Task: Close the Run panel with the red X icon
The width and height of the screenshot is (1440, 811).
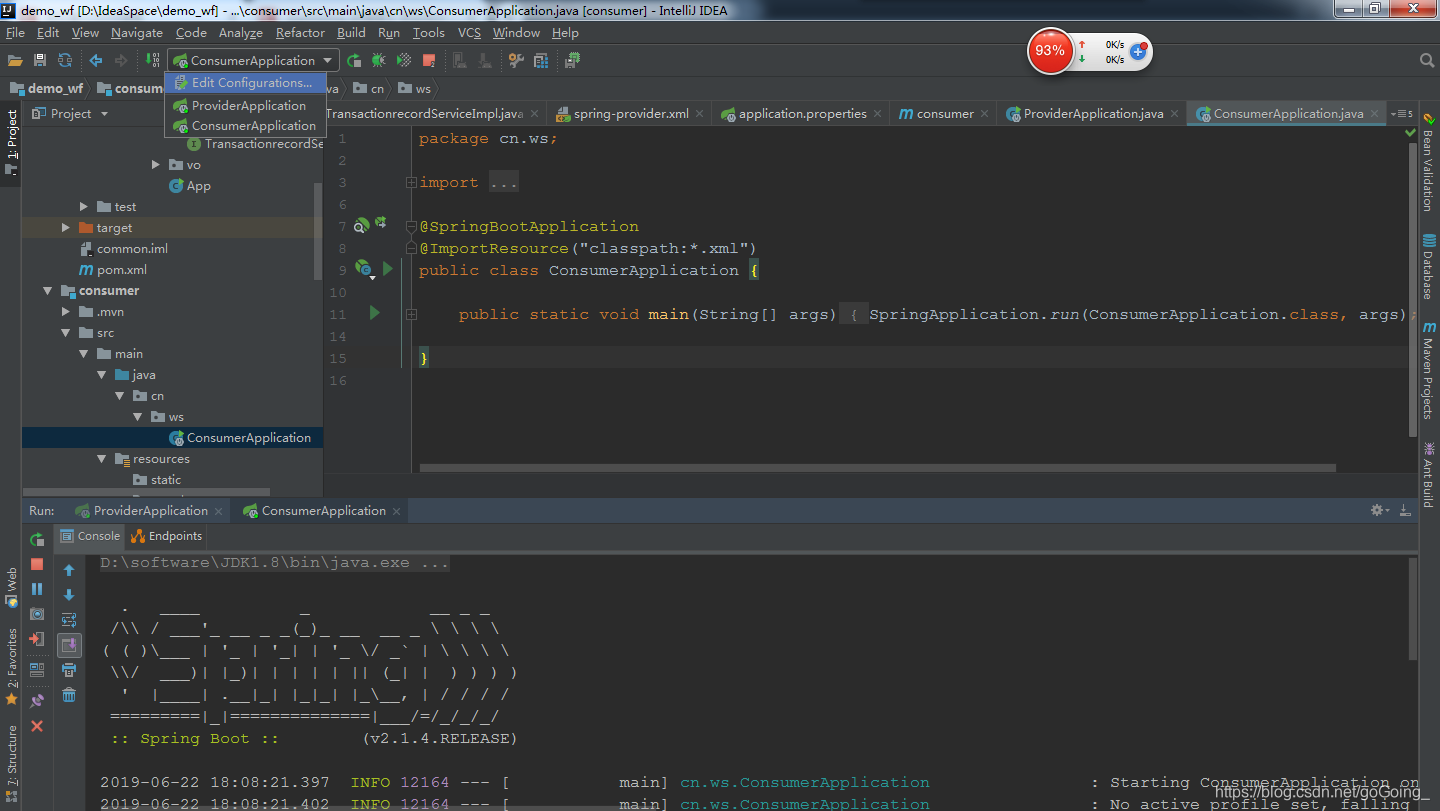Action: point(37,726)
